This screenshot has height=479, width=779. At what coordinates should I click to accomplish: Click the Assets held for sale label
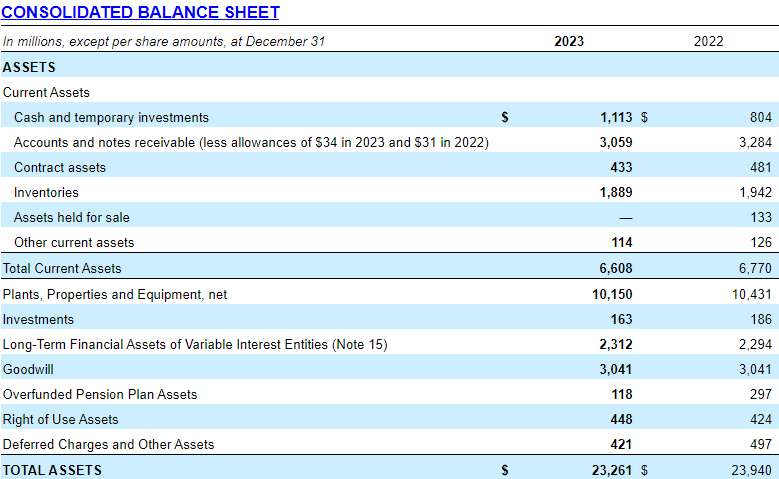[x=72, y=218]
